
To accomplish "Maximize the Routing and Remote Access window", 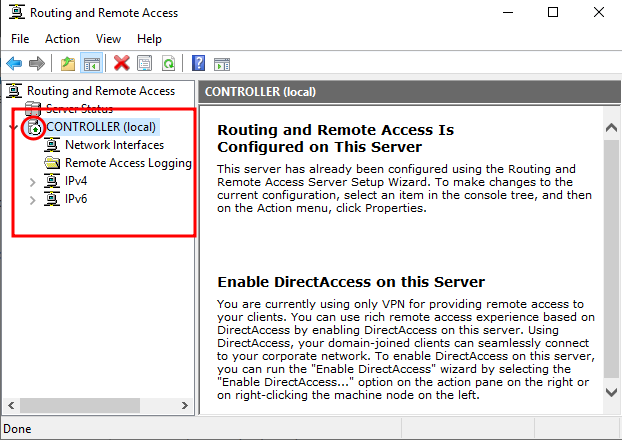I will (x=553, y=12).
